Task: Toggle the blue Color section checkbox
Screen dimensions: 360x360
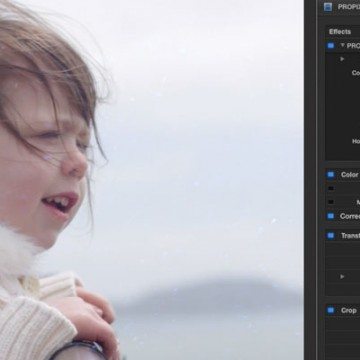Action: pyautogui.click(x=330, y=175)
